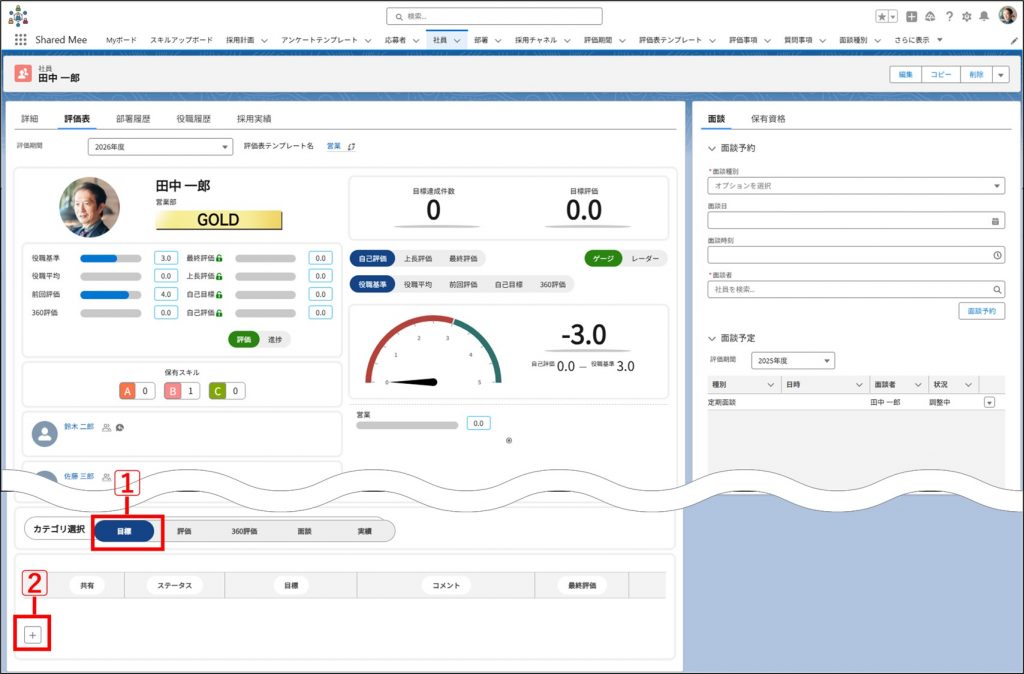Switch chart view to レーダー

pyautogui.click(x=645, y=258)
